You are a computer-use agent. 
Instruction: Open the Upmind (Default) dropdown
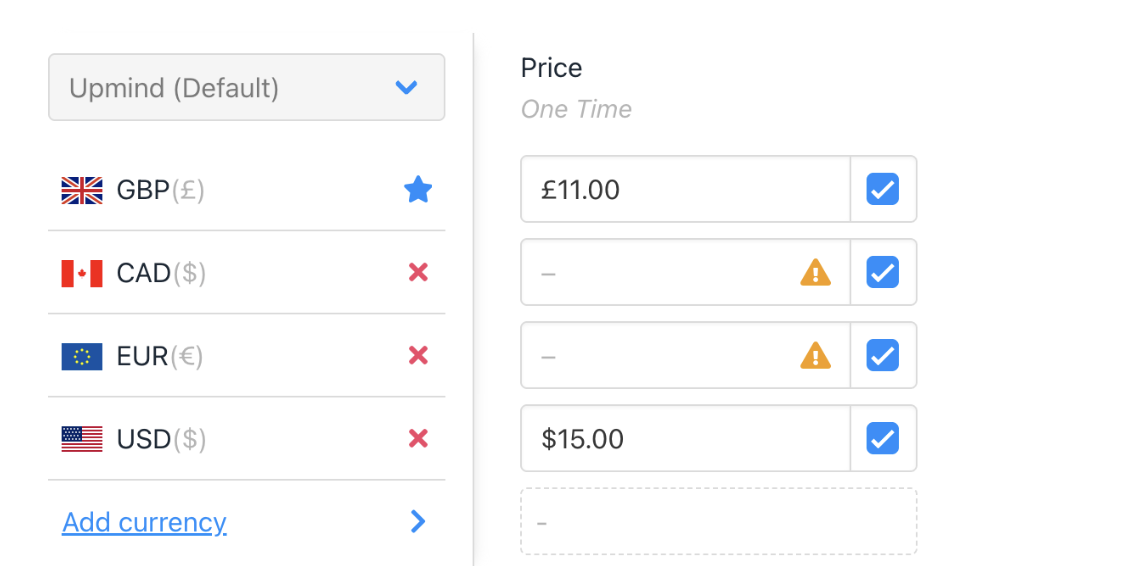coord(246,88)
